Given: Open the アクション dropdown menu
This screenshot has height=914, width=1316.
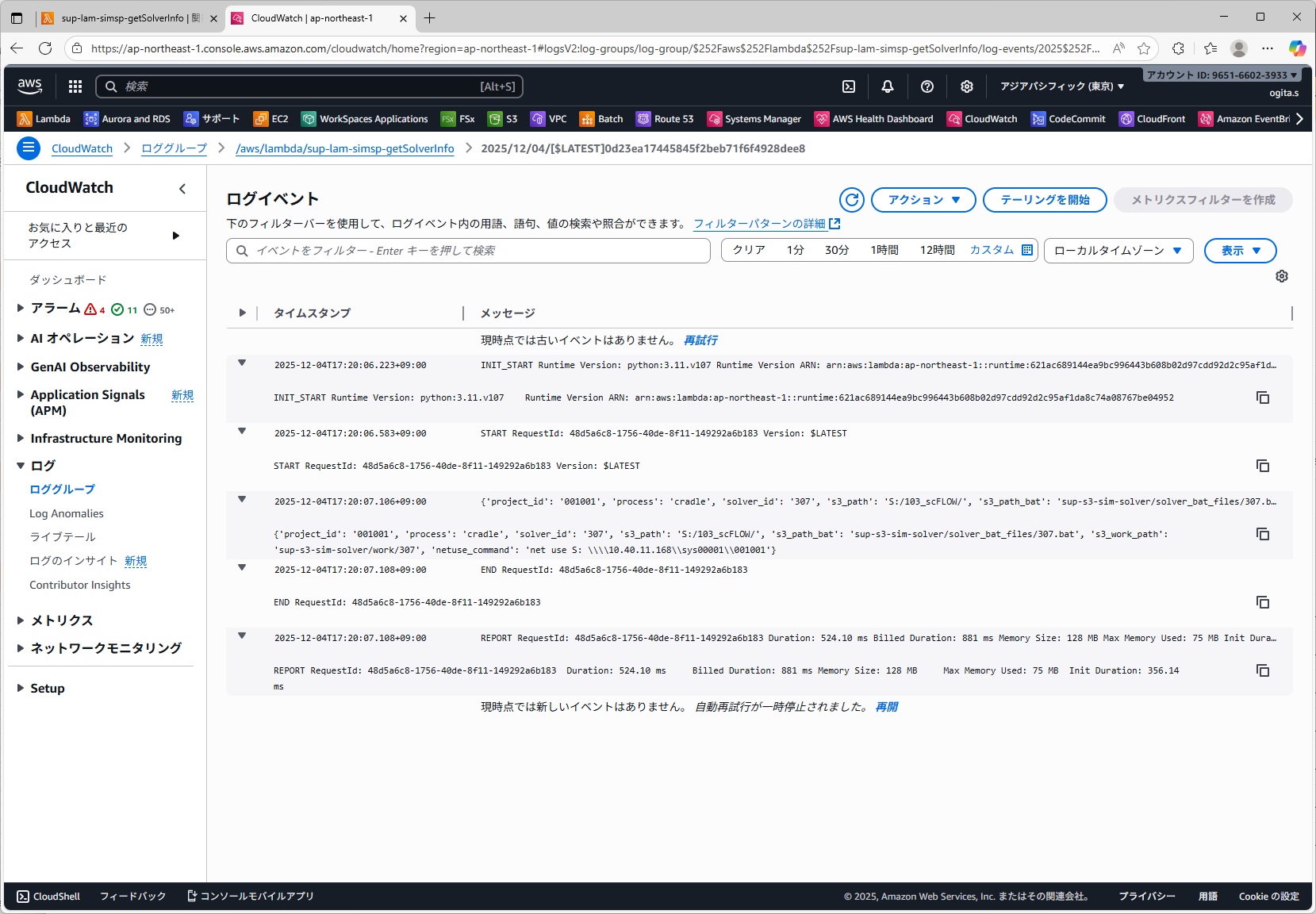Looking at the screenshot, I should click(924, 200).
